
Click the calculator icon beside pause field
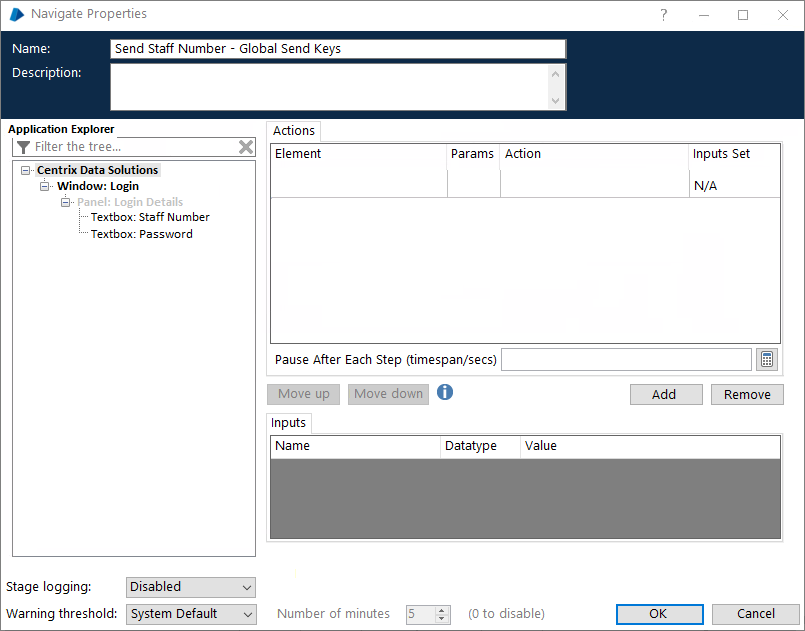(x=767, y=360)
